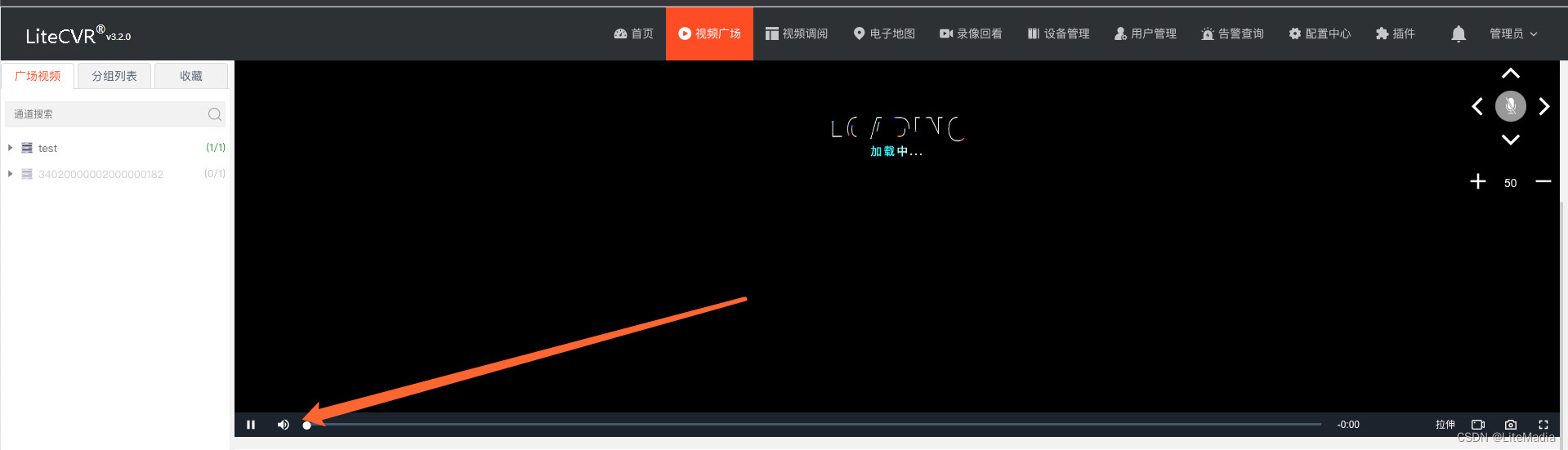Decrease PTZ speed with minus button
Image resolution: width=1568 pixels, height=450 pixels.
pyautogui.click(x=1543, y=181)
